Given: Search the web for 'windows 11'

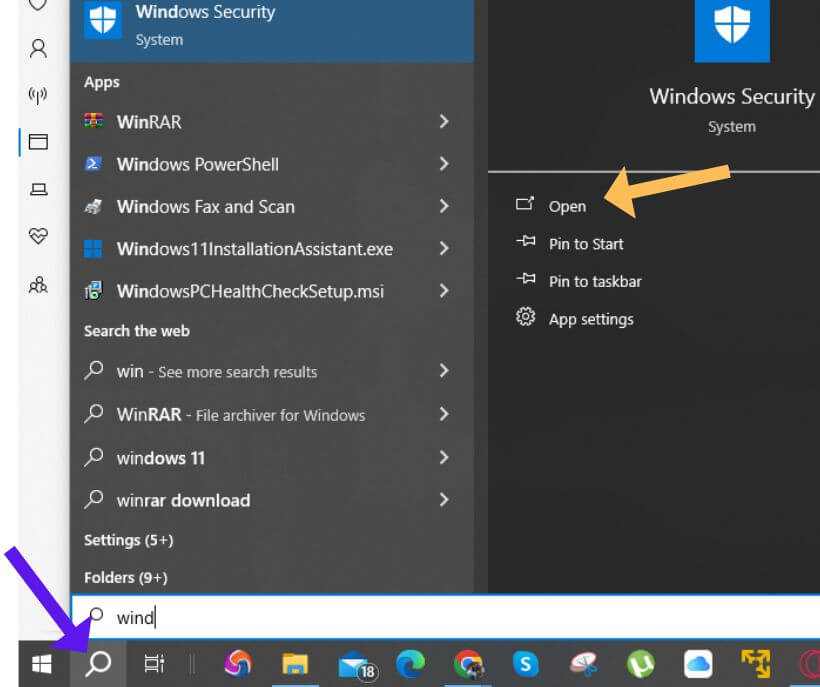Looking at the screenshot, I should pos(272,458).
